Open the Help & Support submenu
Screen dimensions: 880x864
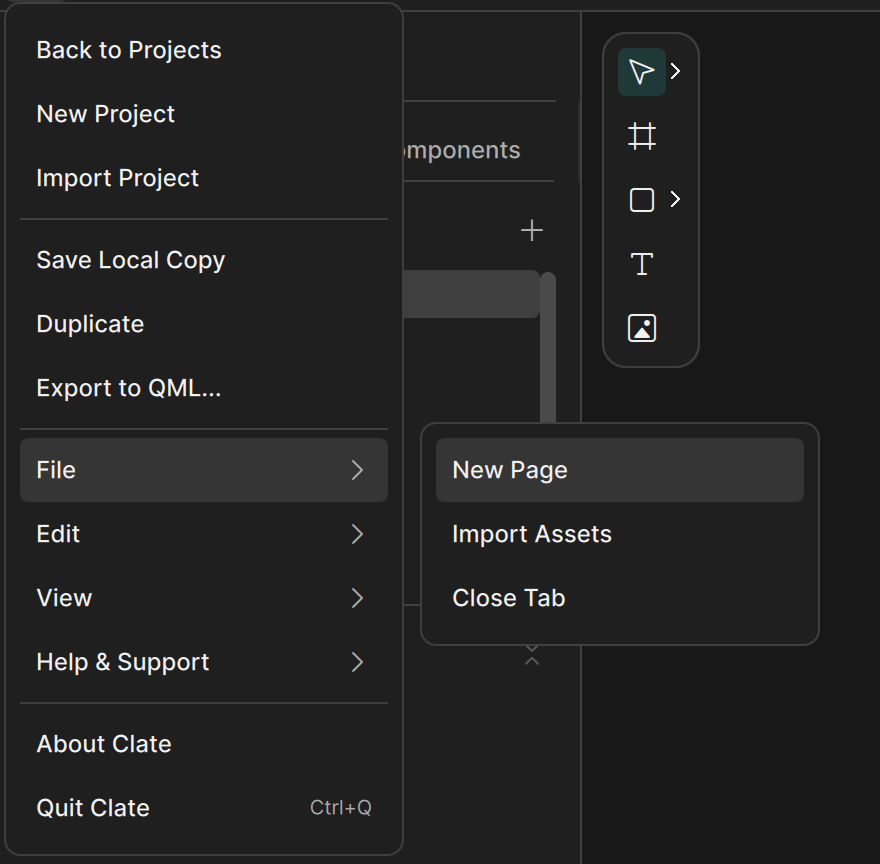coord(204,662)
